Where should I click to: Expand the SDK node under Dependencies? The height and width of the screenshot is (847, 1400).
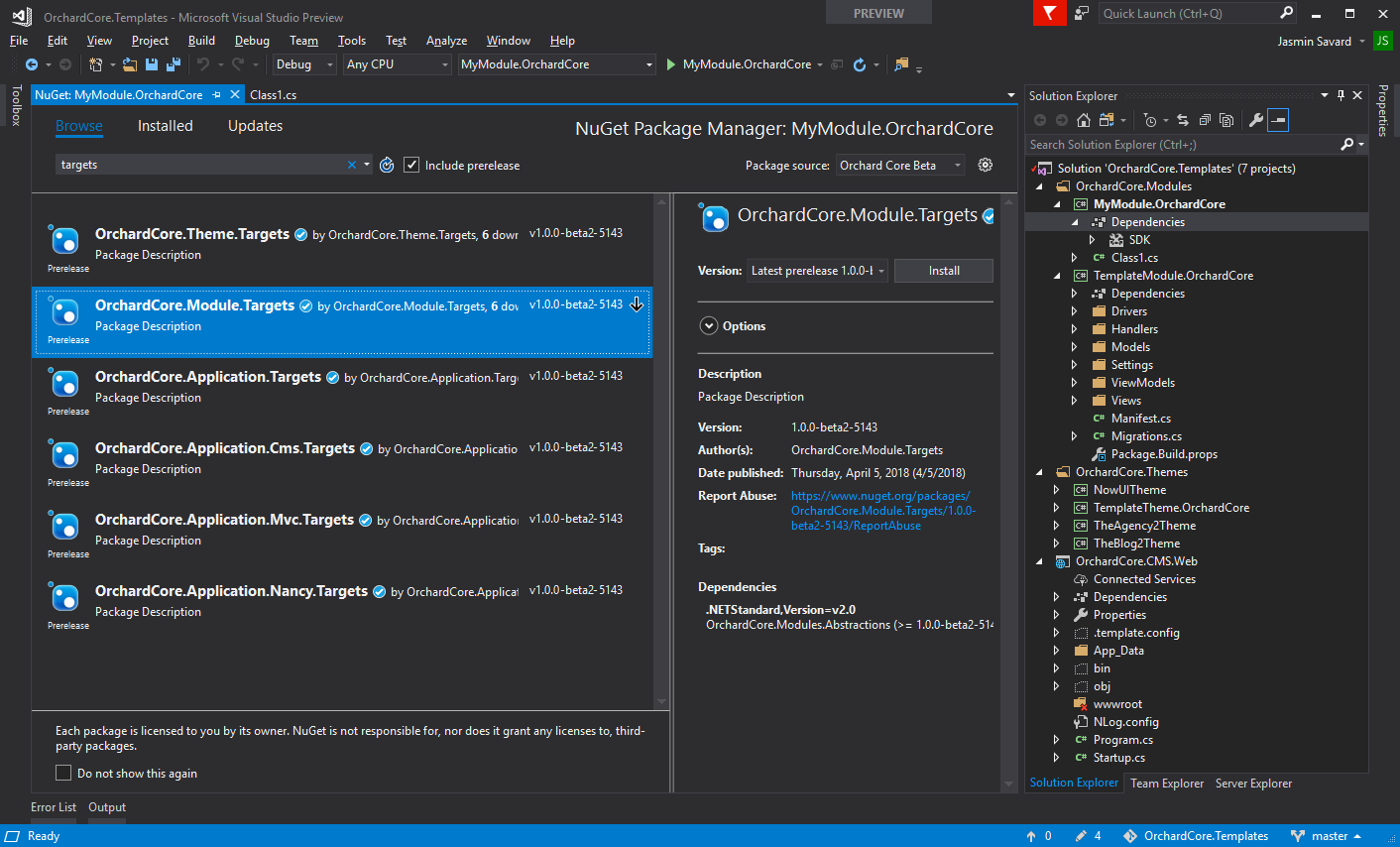point(1093,240)
